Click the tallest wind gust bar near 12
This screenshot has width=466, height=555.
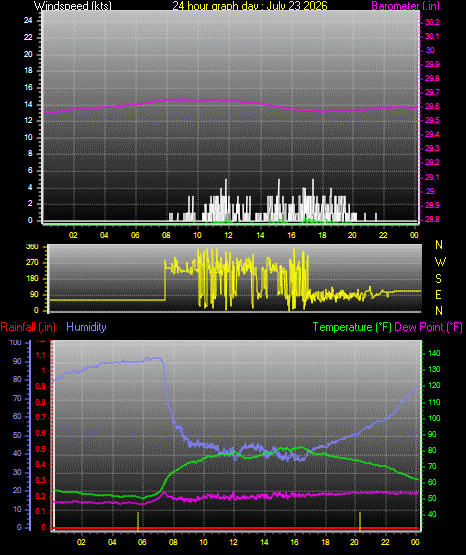click(226, 200)
